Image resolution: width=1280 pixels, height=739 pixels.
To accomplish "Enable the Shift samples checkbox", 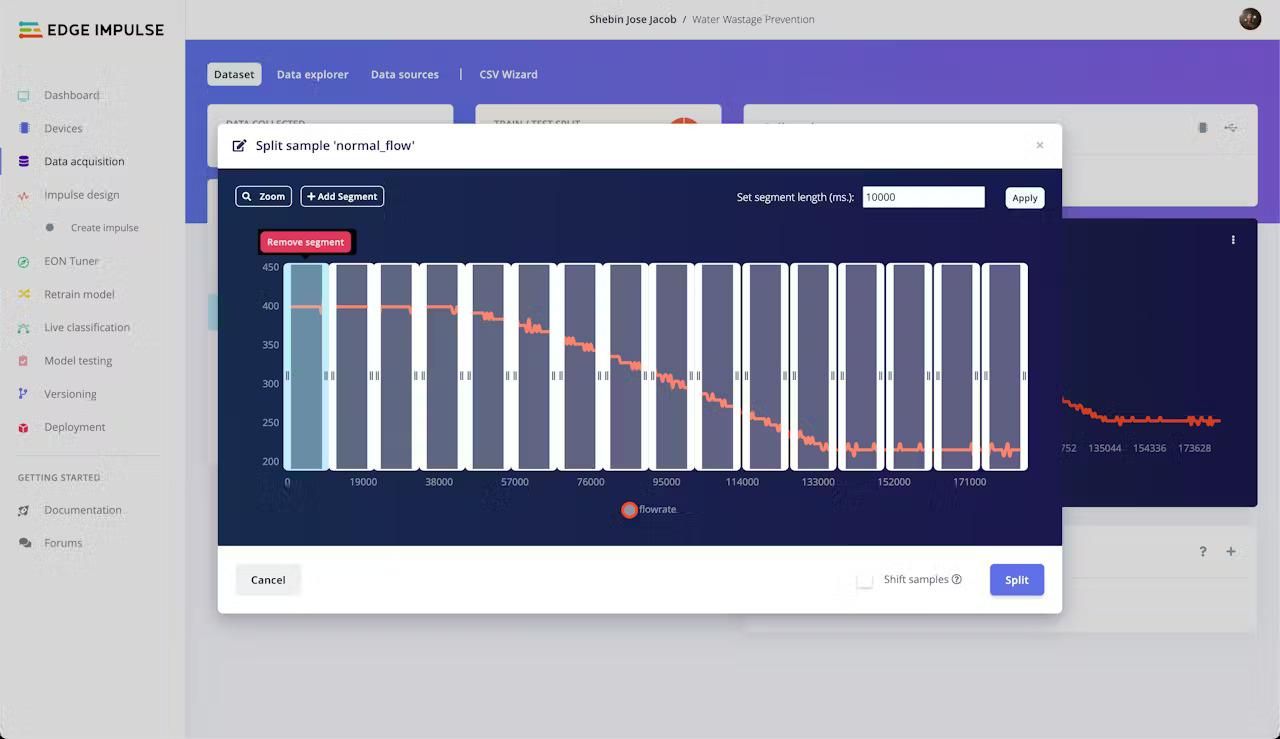I will point(865,580).
